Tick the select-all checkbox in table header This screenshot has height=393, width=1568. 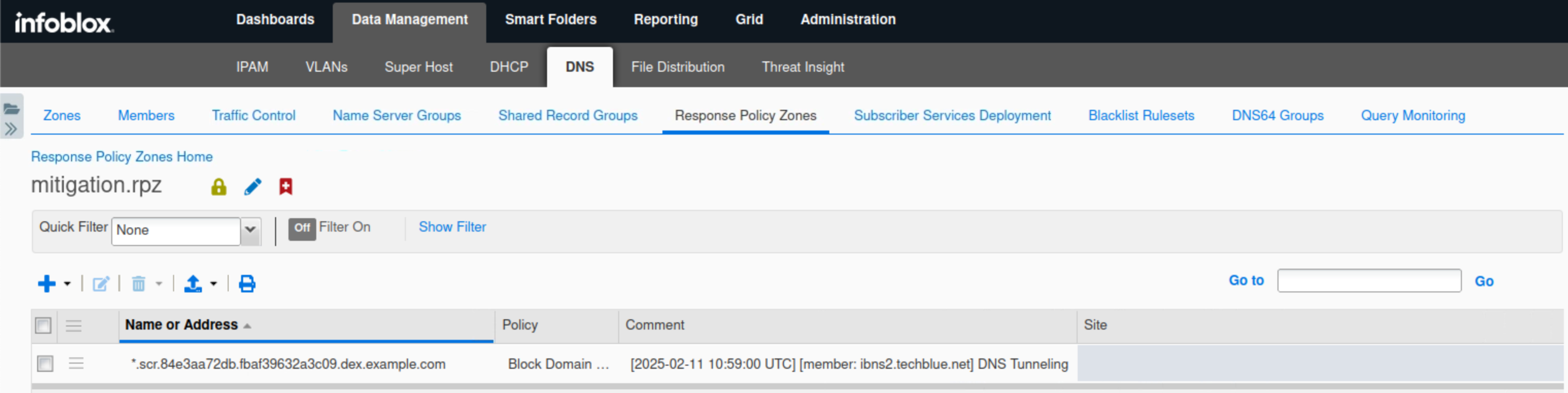(x=43, y=325)
